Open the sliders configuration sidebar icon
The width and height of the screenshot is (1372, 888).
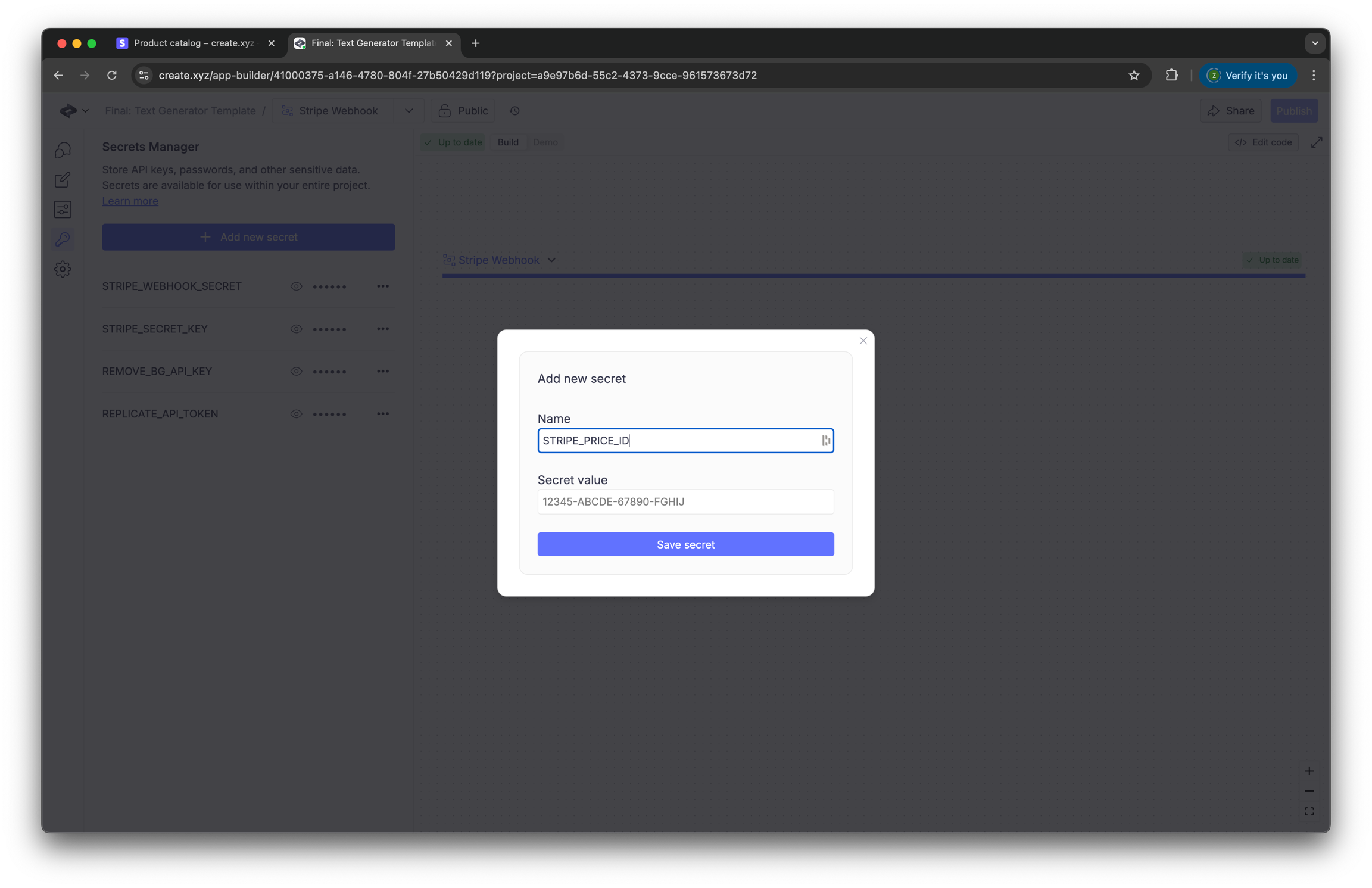63,210
